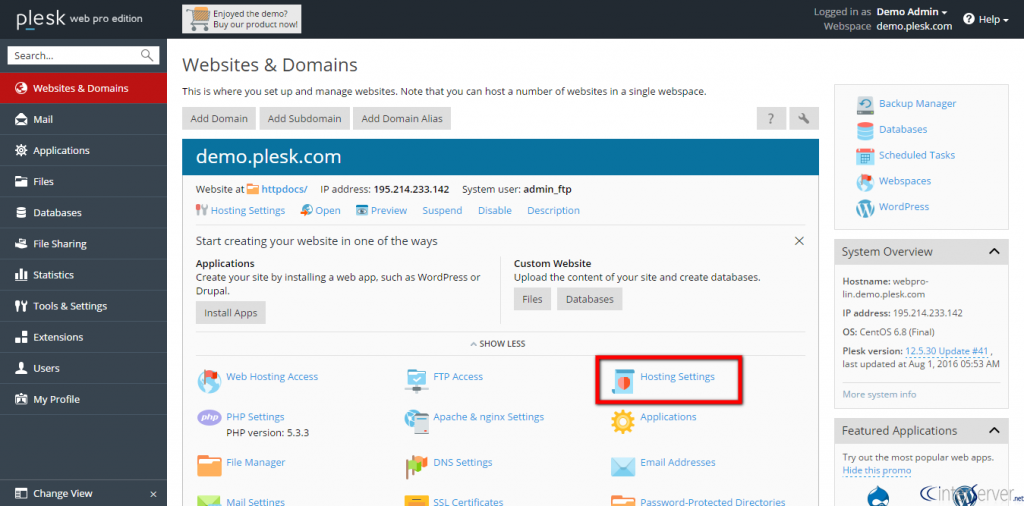The width and height of the screenshot is (1024, 506).
Task: Open Scheduled Tasks calendar icon
Action: [865, 156]
